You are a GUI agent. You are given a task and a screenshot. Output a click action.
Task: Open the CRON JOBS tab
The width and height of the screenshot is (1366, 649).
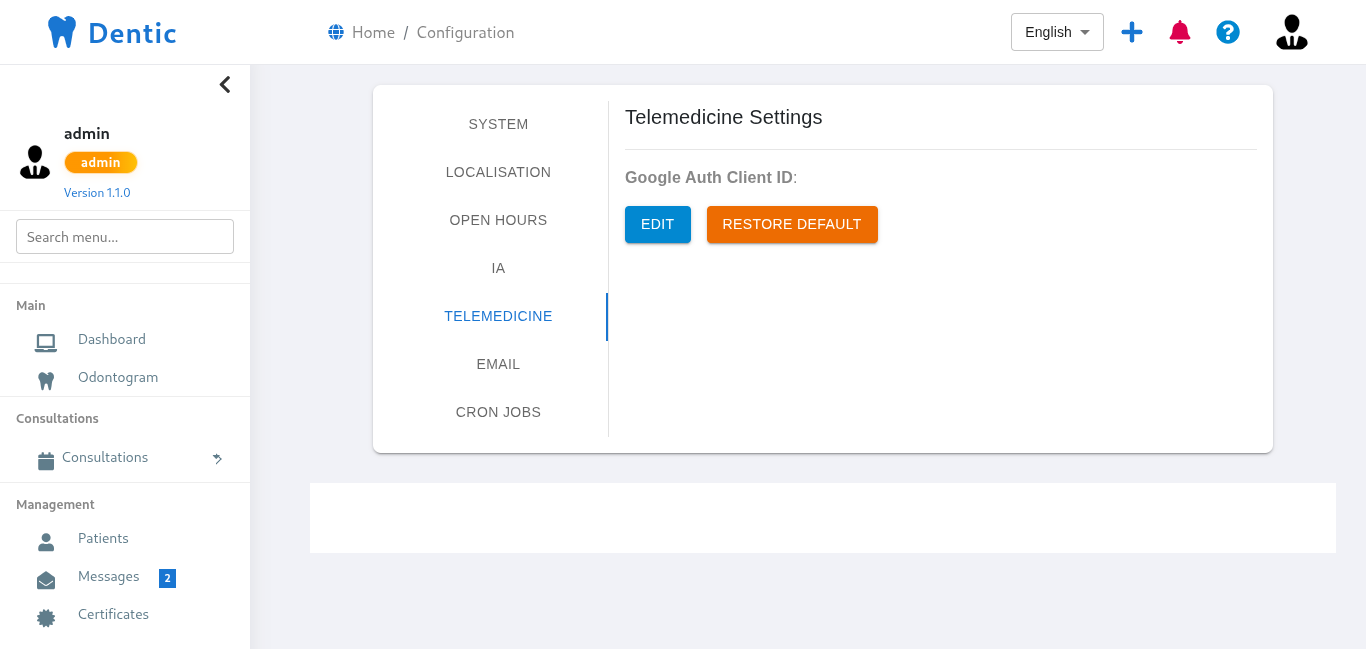coord(498,412)
